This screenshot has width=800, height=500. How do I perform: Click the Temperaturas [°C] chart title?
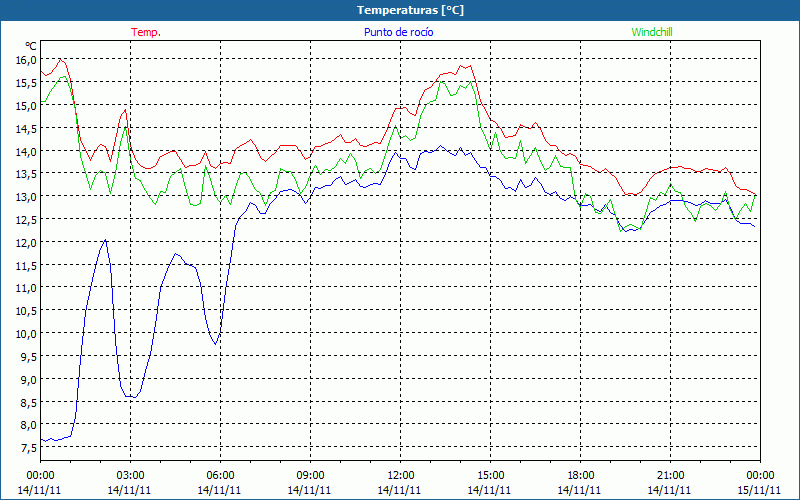point(410,10)
